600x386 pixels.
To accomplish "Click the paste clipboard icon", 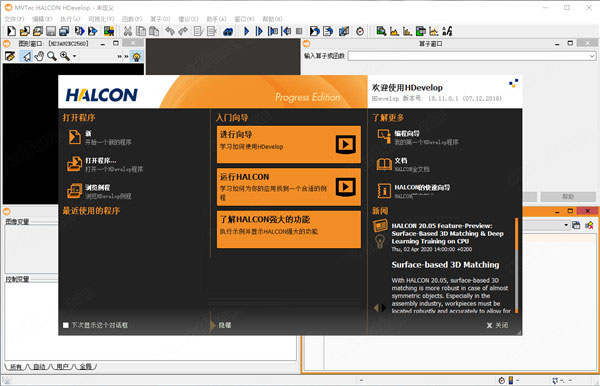I will click(154, 31).
